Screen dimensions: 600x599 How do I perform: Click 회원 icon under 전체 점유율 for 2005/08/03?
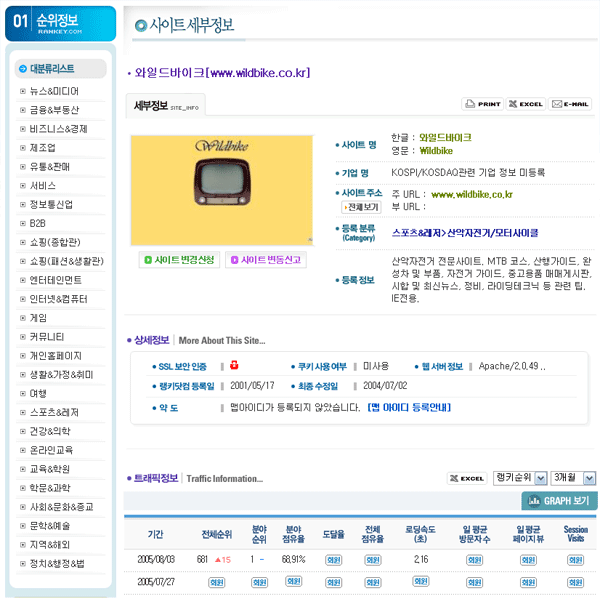click(373, 560)
